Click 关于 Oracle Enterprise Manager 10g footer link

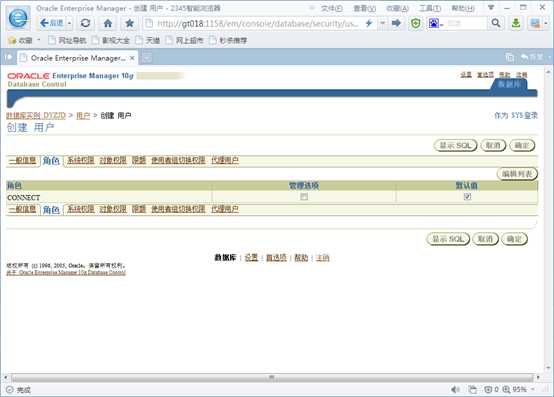[66, 273]
